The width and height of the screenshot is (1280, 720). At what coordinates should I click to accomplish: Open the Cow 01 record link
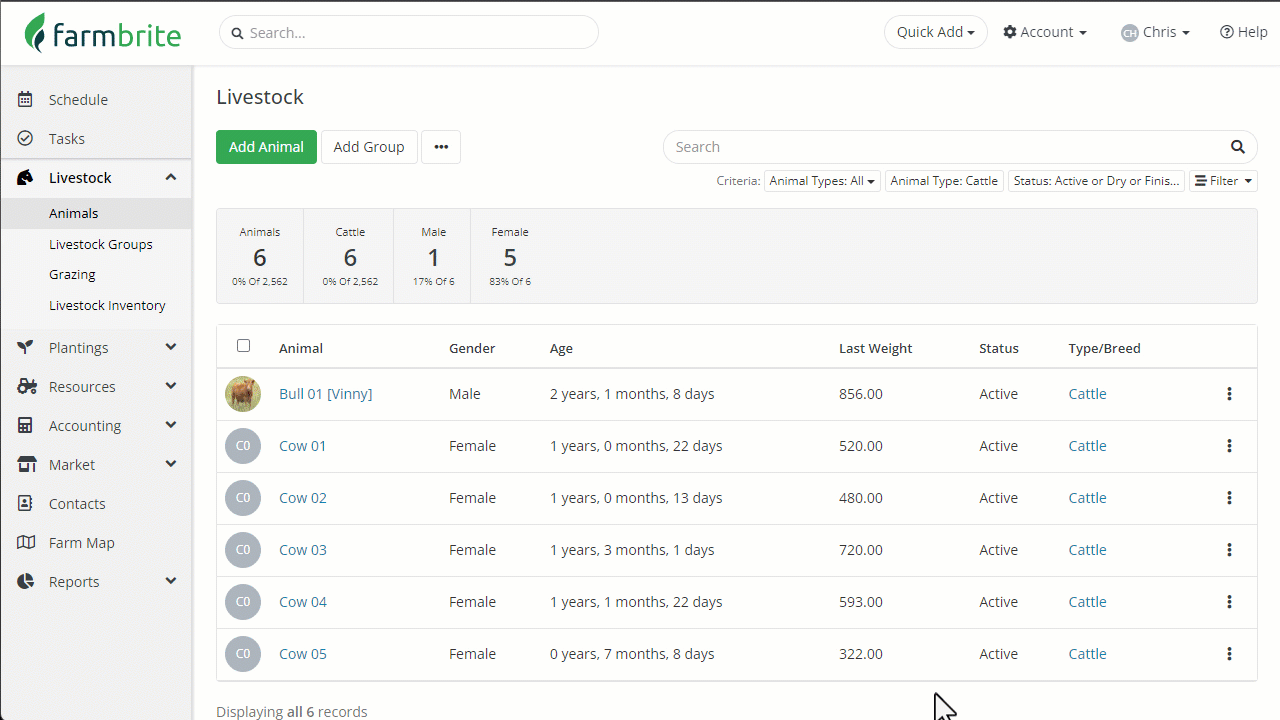click(303, 446)
